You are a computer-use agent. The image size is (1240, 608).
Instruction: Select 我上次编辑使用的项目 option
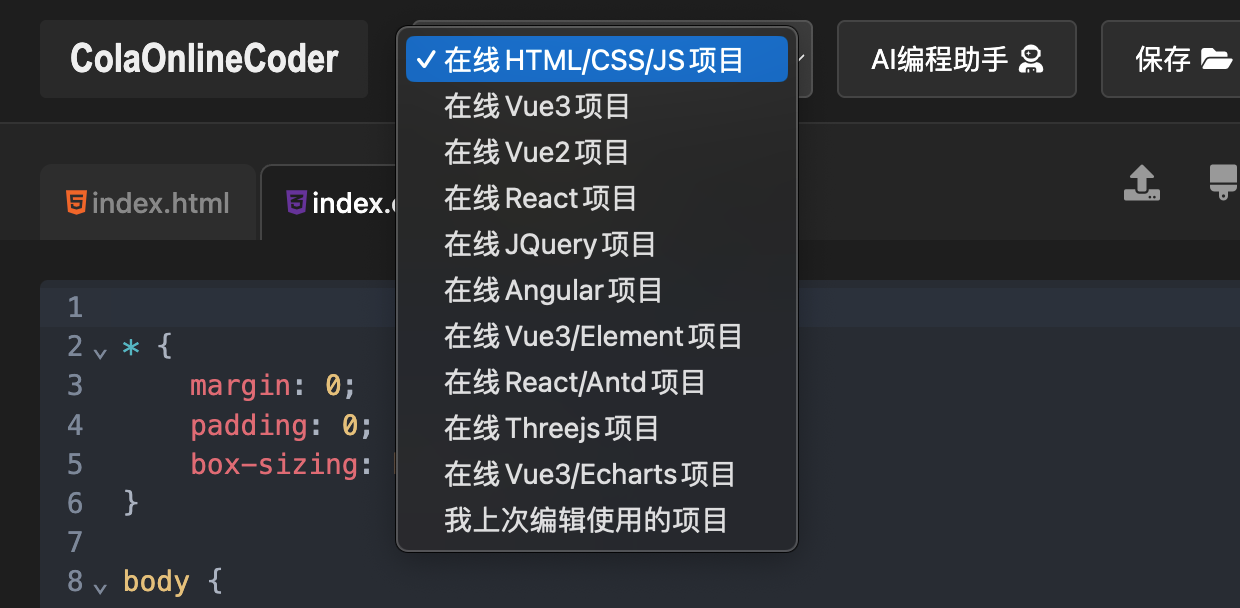coord(597,520)
